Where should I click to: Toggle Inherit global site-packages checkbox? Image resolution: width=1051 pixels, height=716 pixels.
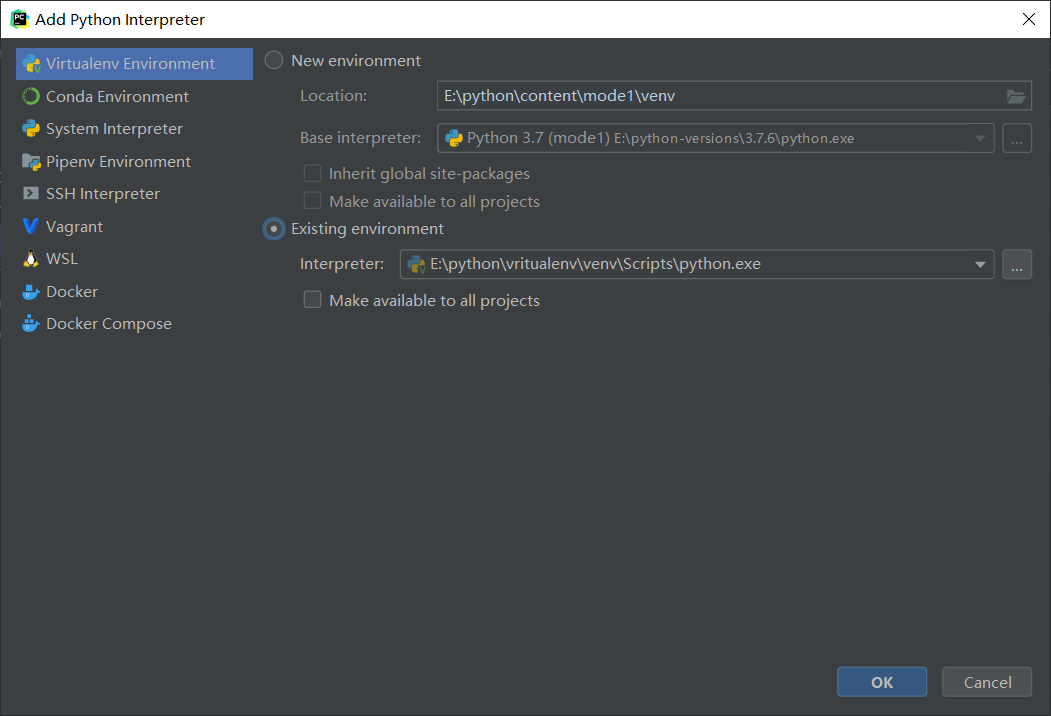tap(312, 174)
